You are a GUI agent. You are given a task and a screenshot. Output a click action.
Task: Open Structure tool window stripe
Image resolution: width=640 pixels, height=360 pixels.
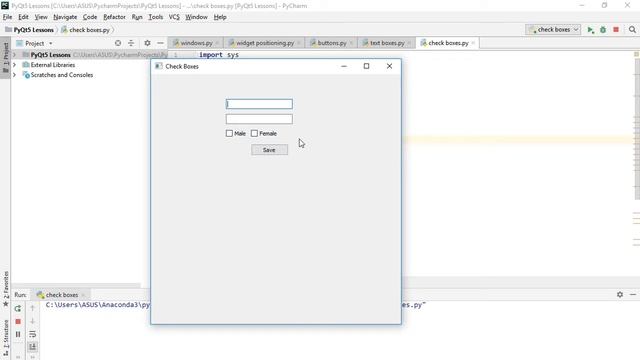pyautogui.click(x=5, y=339)
